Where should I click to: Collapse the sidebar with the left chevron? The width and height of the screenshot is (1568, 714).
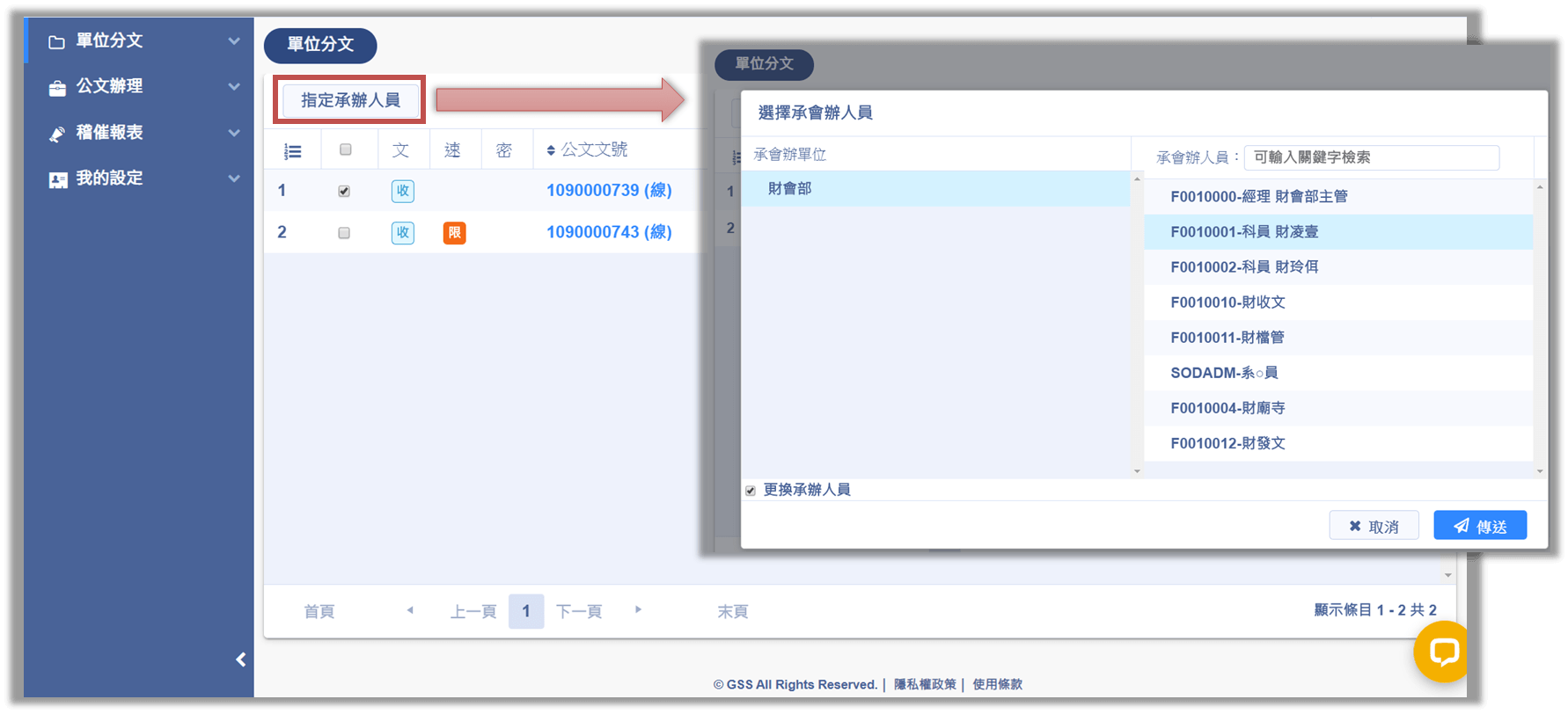[240, 659]
